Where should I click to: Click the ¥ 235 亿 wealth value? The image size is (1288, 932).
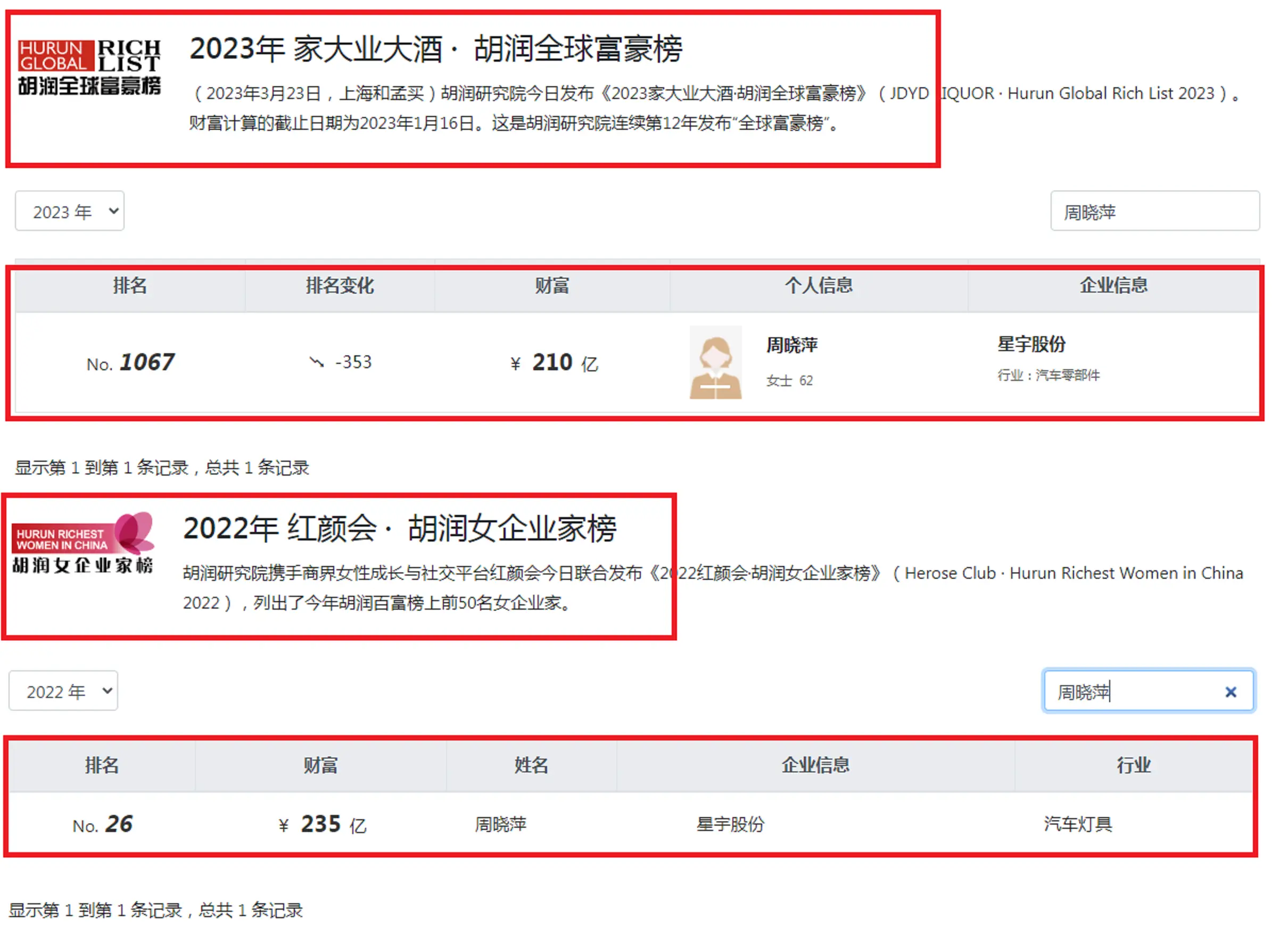[x=323, y=825]
